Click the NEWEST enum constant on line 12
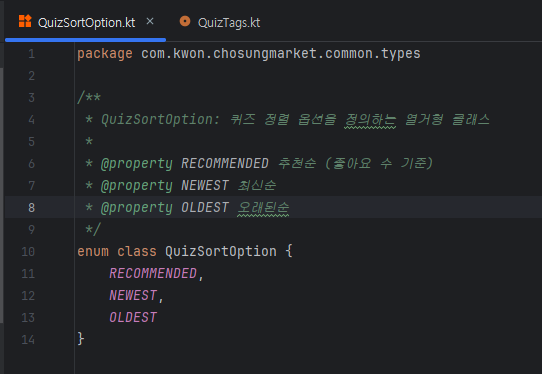Image resolution: width=542 pixels, height=374 pixels. coord(133,296)
